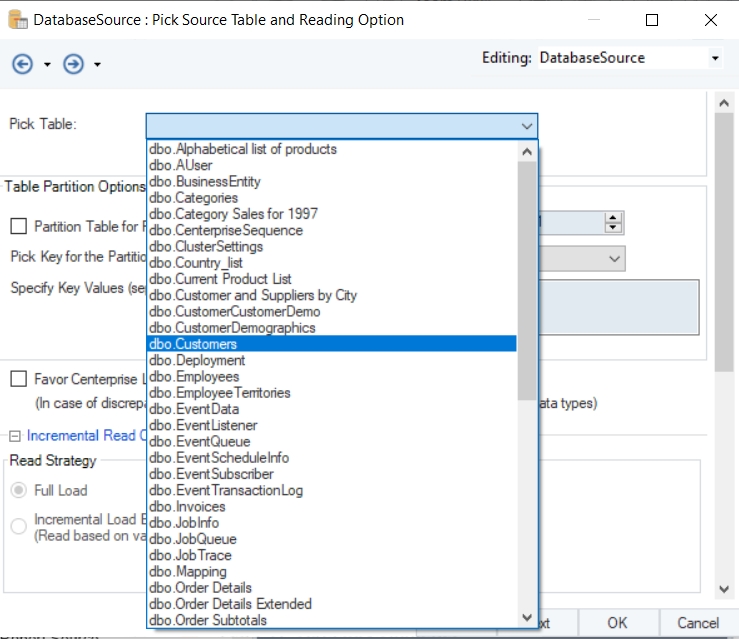The height and width of the screenshot is (639, 739).
Task: Open the Editing DatabaseSource dropdown
Action: 715,59
